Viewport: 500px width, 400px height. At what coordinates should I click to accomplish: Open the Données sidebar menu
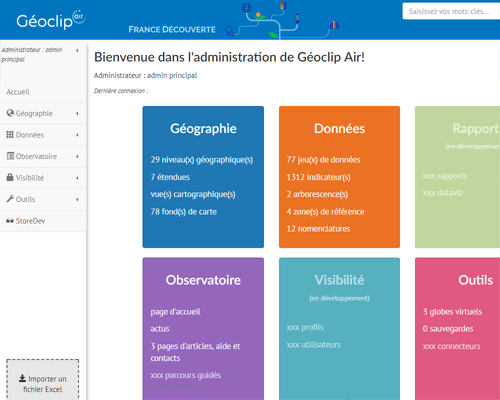pyautogui.click(x=43, y=135)
